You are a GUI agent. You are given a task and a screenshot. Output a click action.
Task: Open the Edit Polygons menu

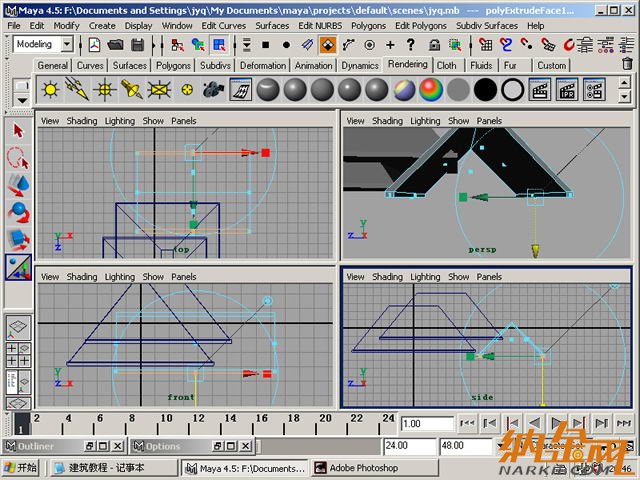(x=416, y=25)
